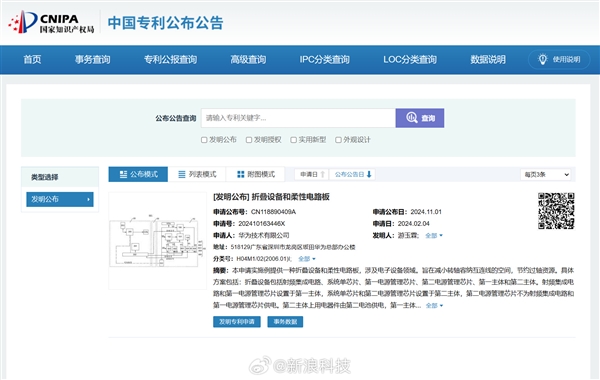This screenshot has width=600, height=380.
Task: Tick the 发明授权 checkbox
Action: 249,140
